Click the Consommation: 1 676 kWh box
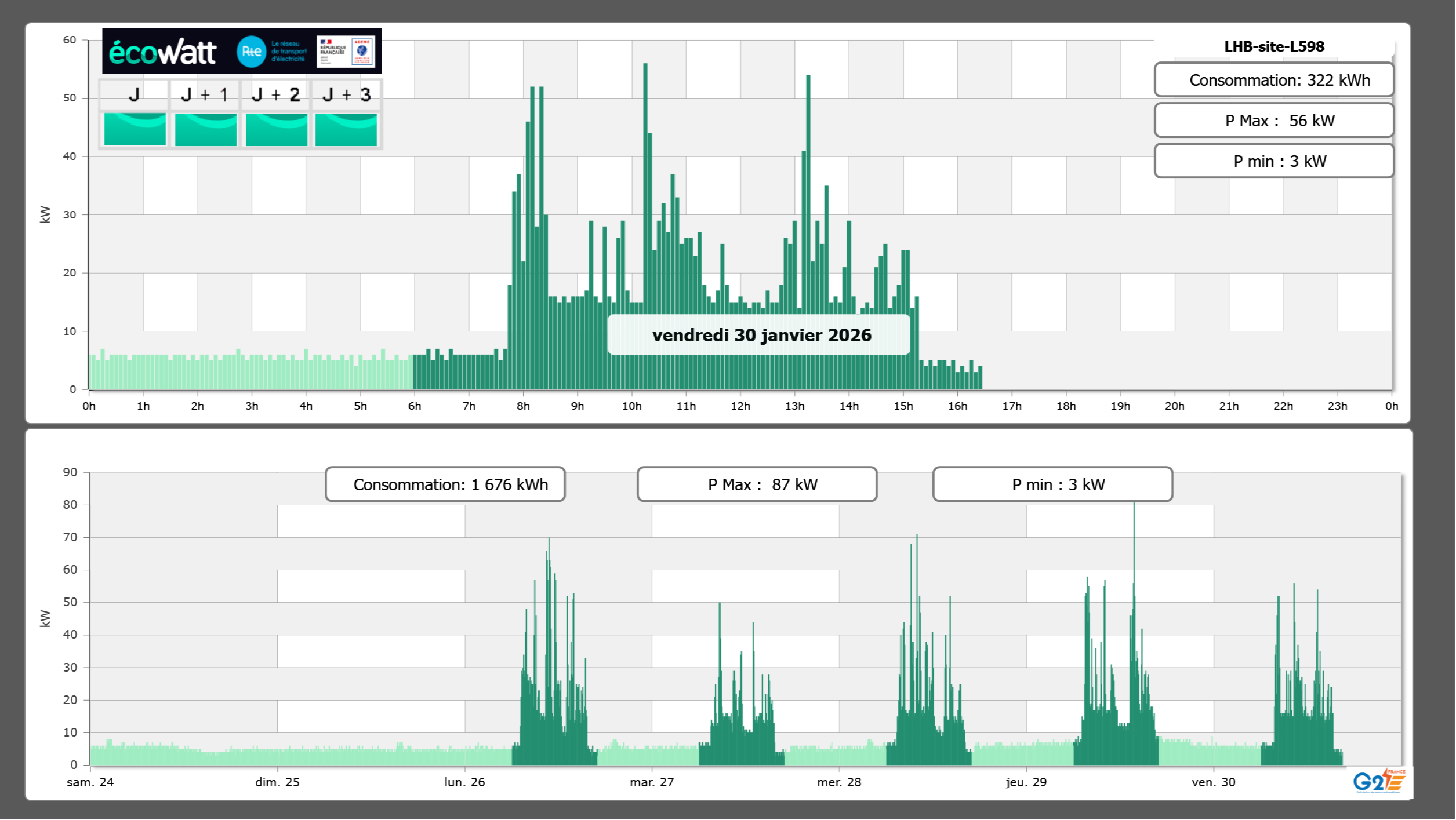 445,484
